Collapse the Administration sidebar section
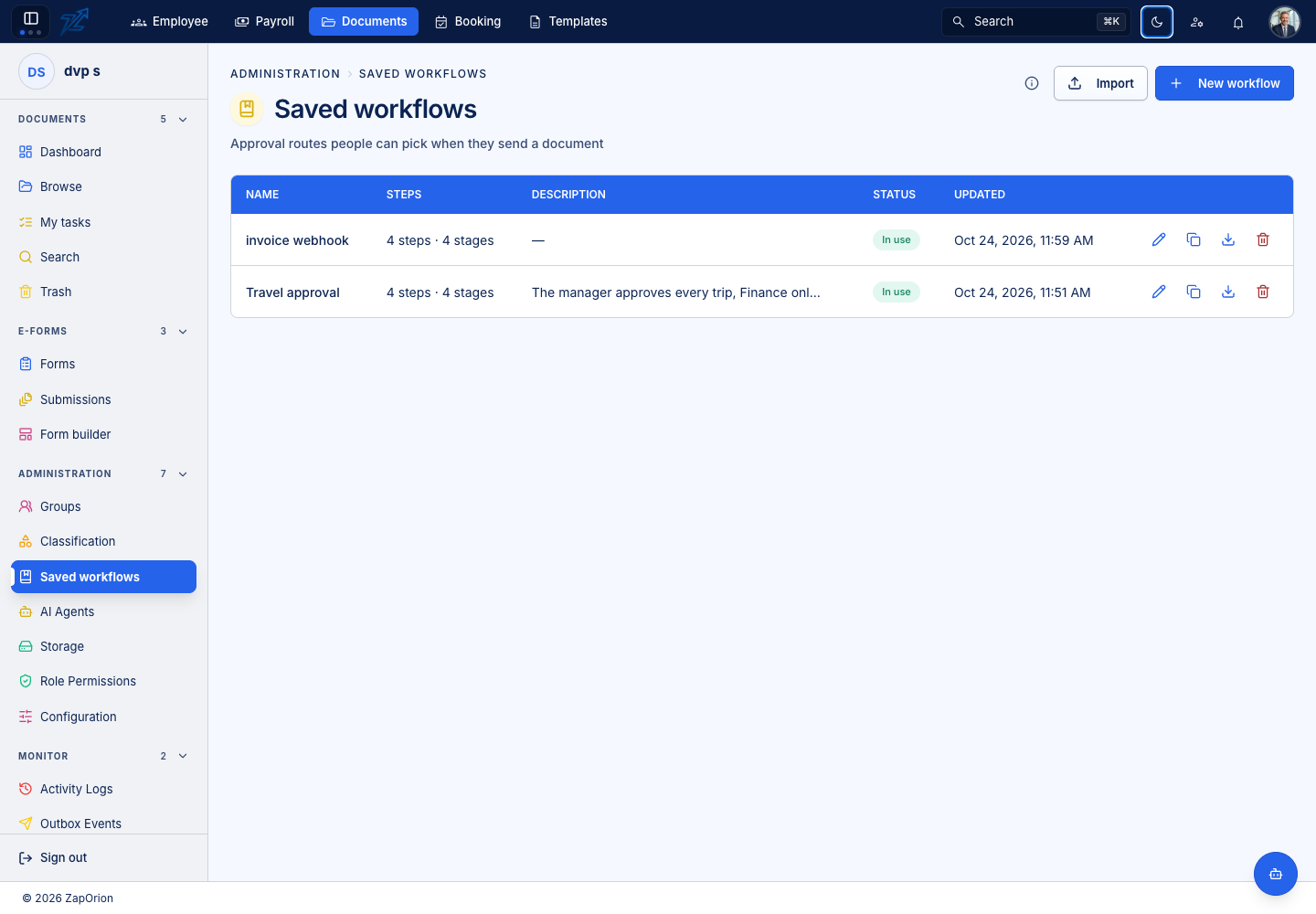The width and height of the screenshot is (1316, 914). coord(183,474)
